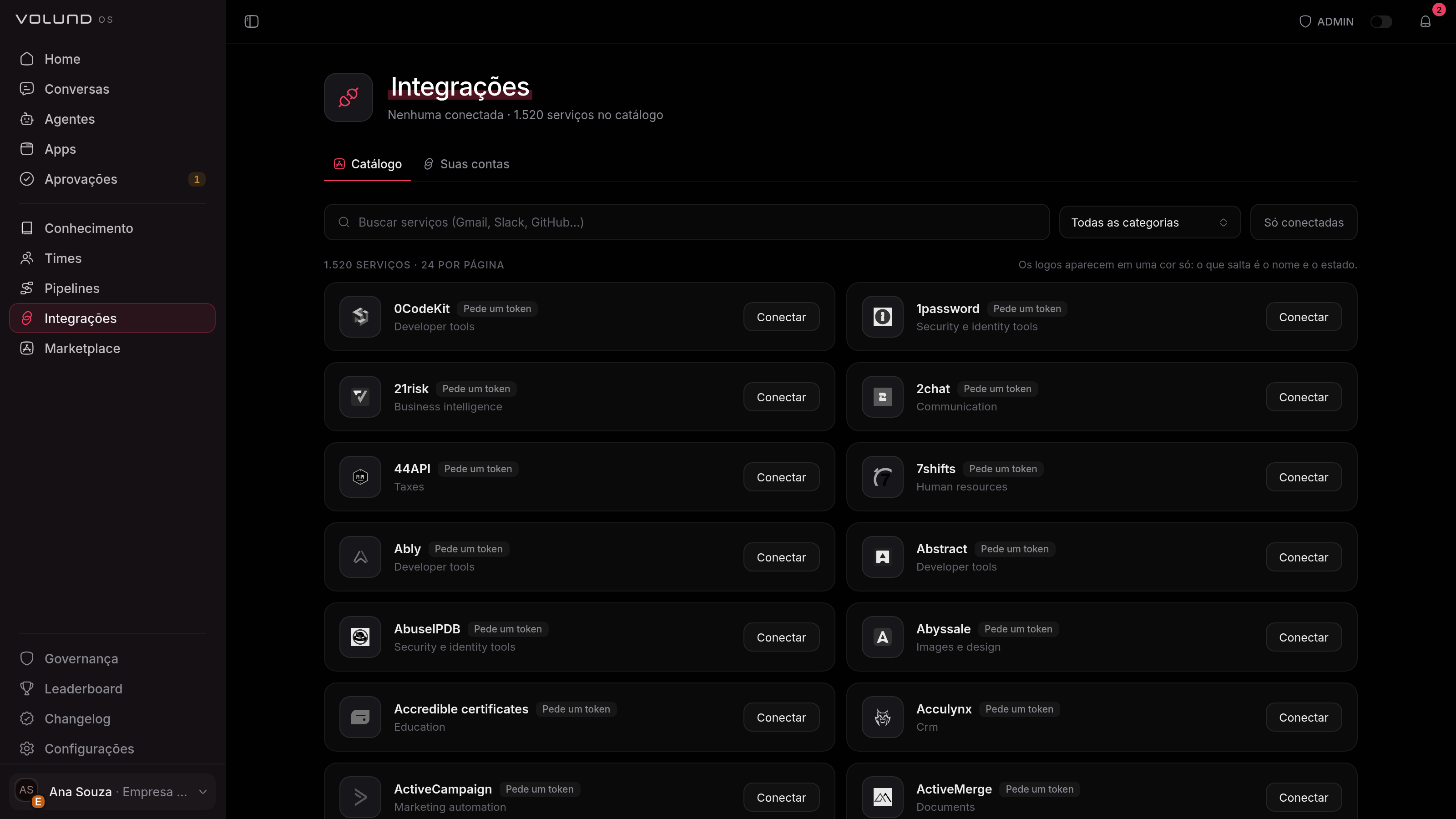Connect the 44API service
The width and height of the screenshot is (1456, 819).
pos(781,477)
